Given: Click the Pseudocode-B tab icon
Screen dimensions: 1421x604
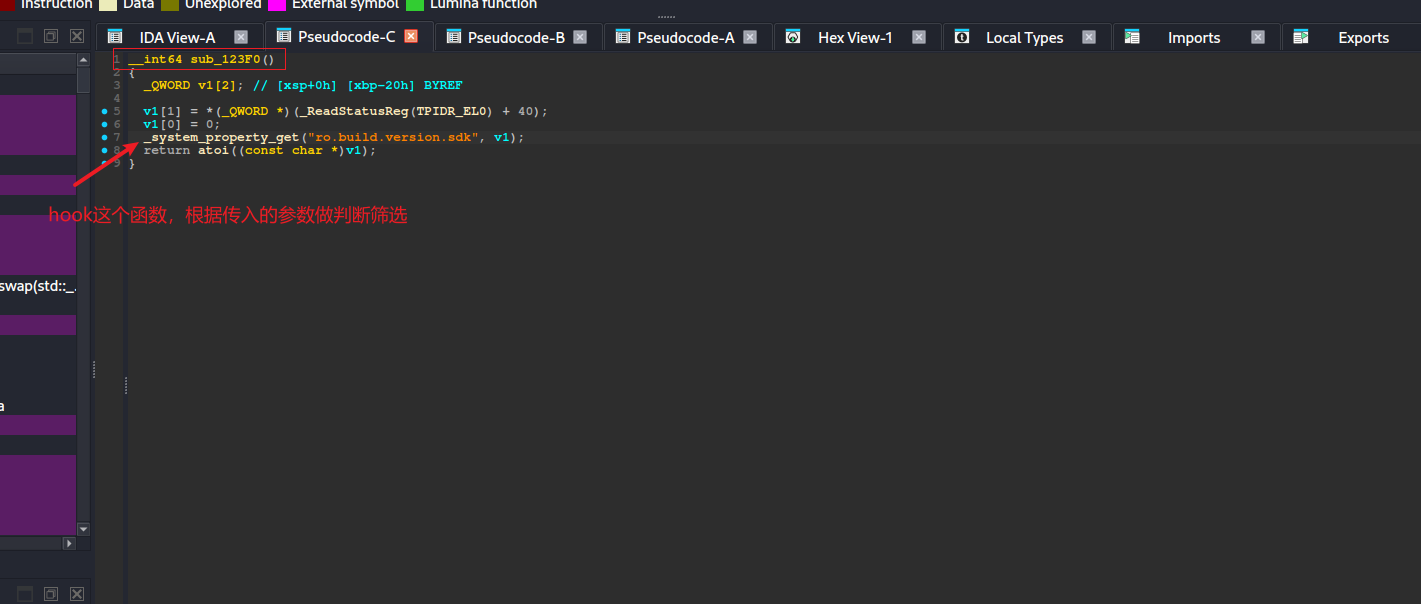Looking at the screenshot, I should (x=453, y=37).
